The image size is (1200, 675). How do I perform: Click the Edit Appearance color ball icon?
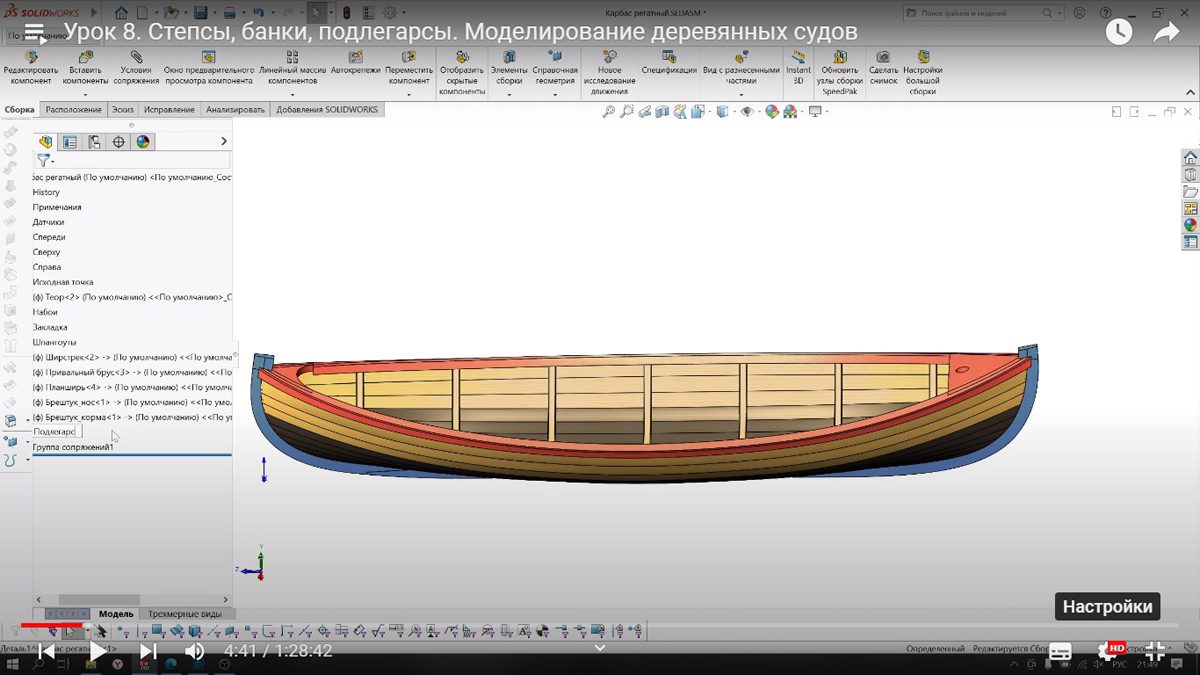point(772,112)
